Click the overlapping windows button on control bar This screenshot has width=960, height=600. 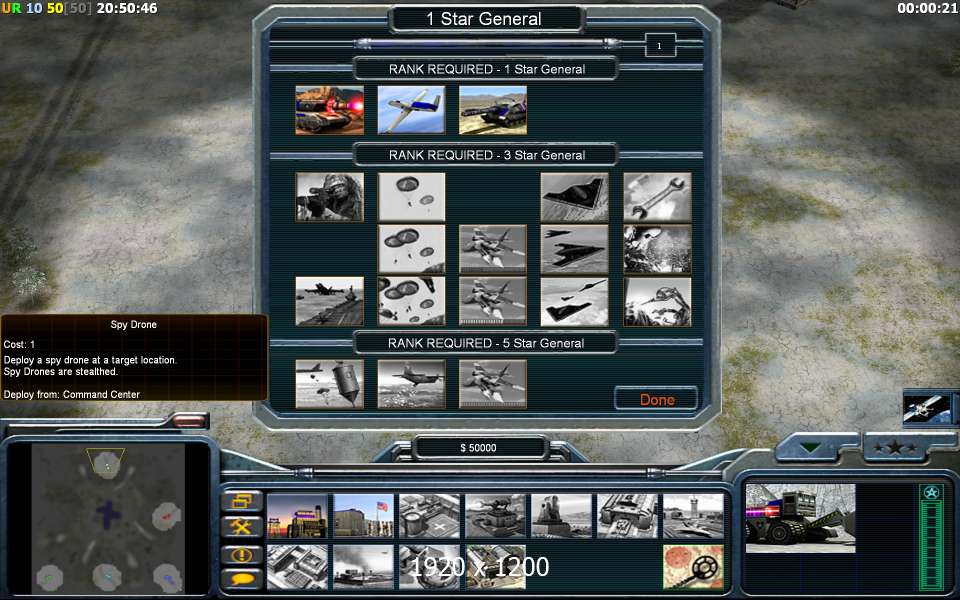pos(242,501)
